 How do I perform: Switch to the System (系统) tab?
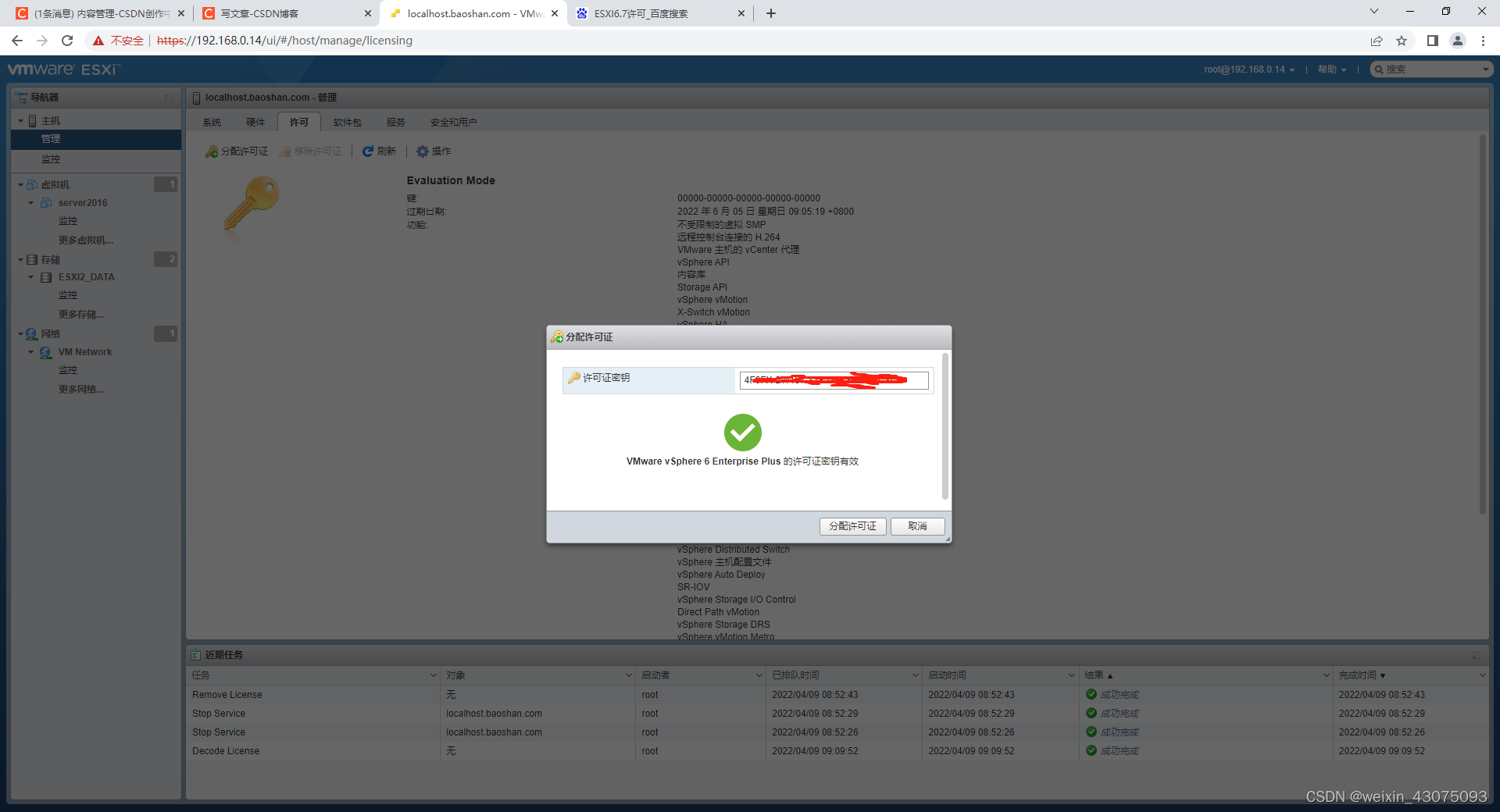pos(212,123)
